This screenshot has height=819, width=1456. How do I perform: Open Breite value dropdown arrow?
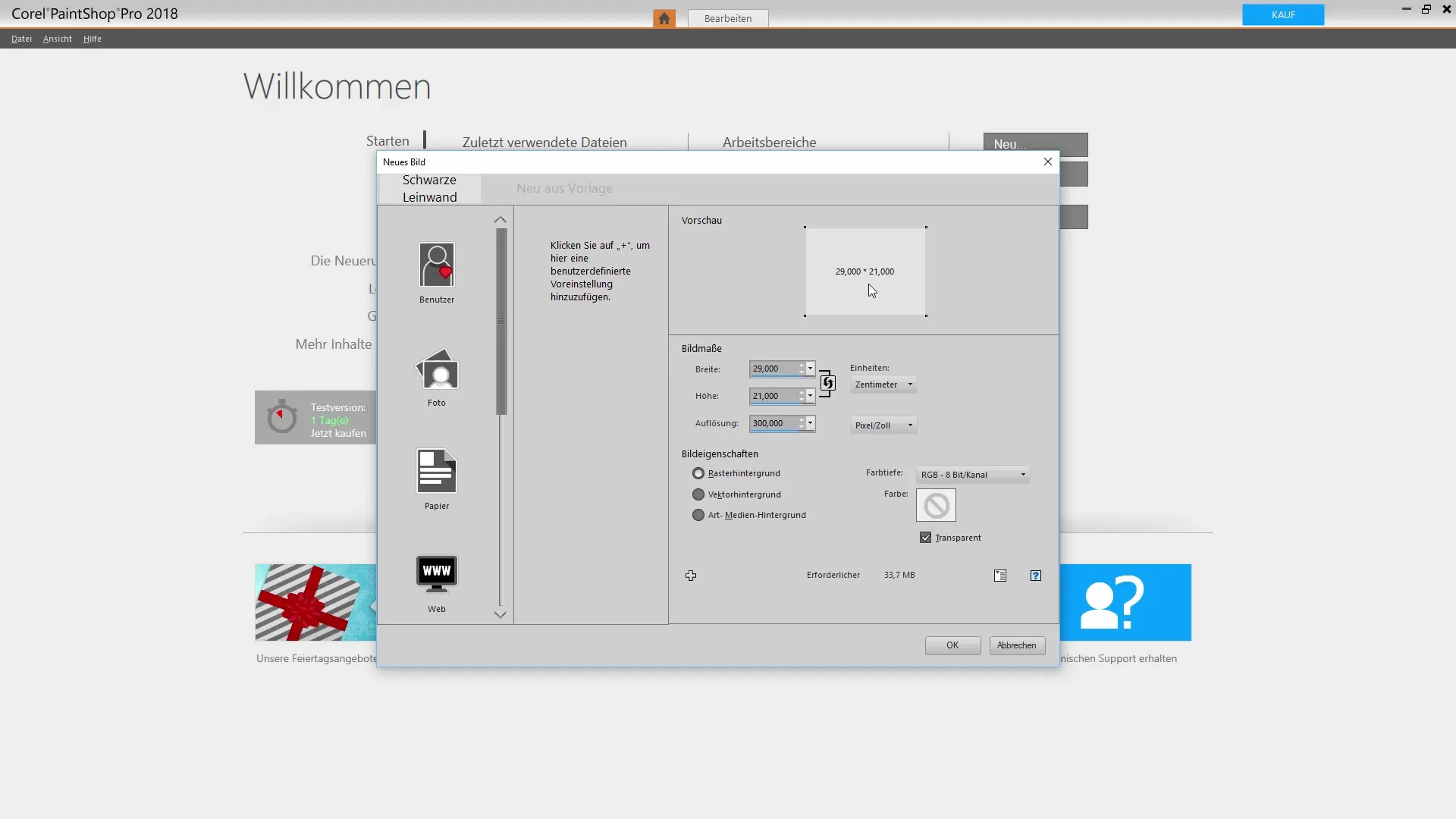811,369
